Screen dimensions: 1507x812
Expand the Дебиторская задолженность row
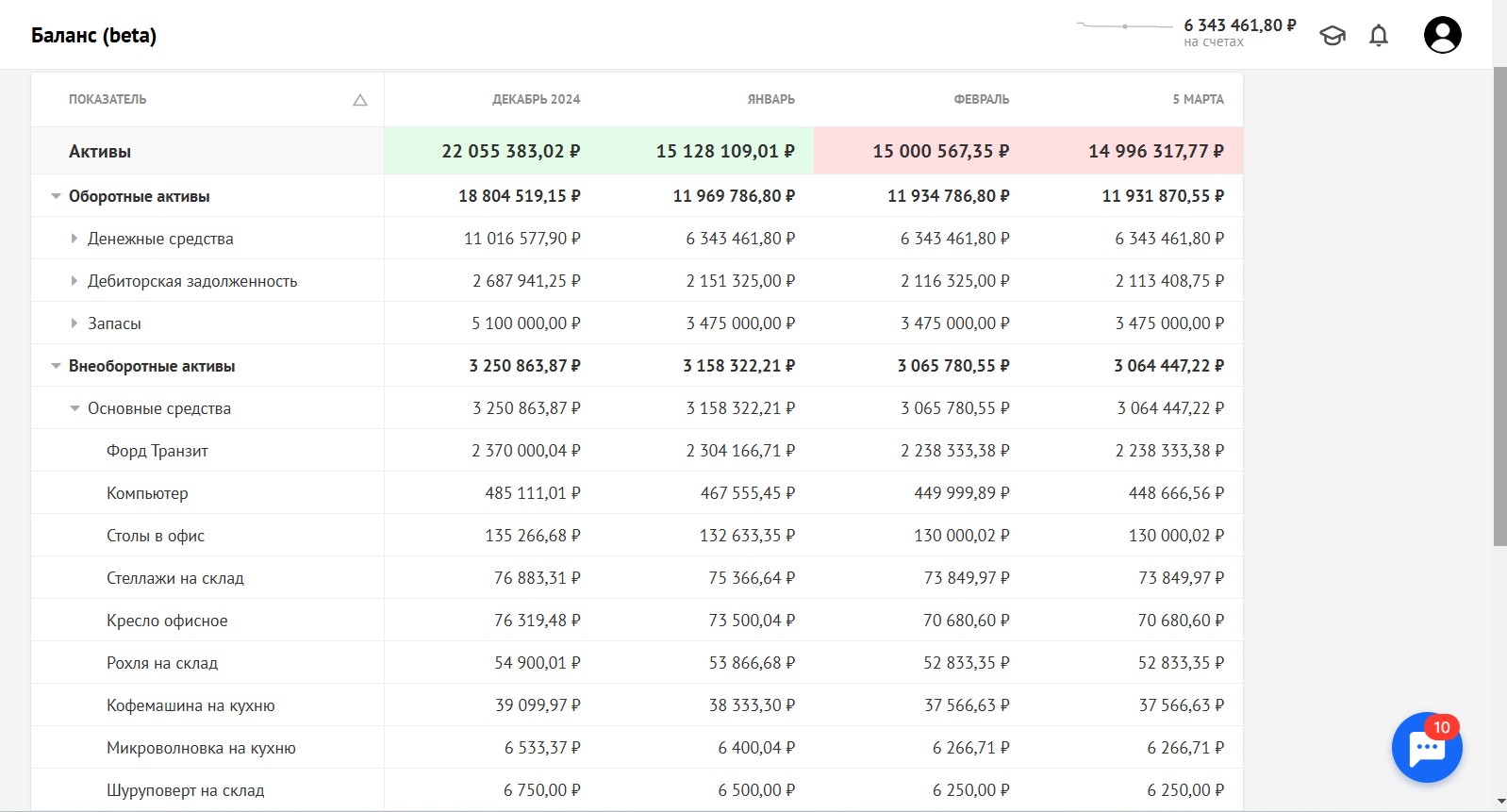pos(75,281)
